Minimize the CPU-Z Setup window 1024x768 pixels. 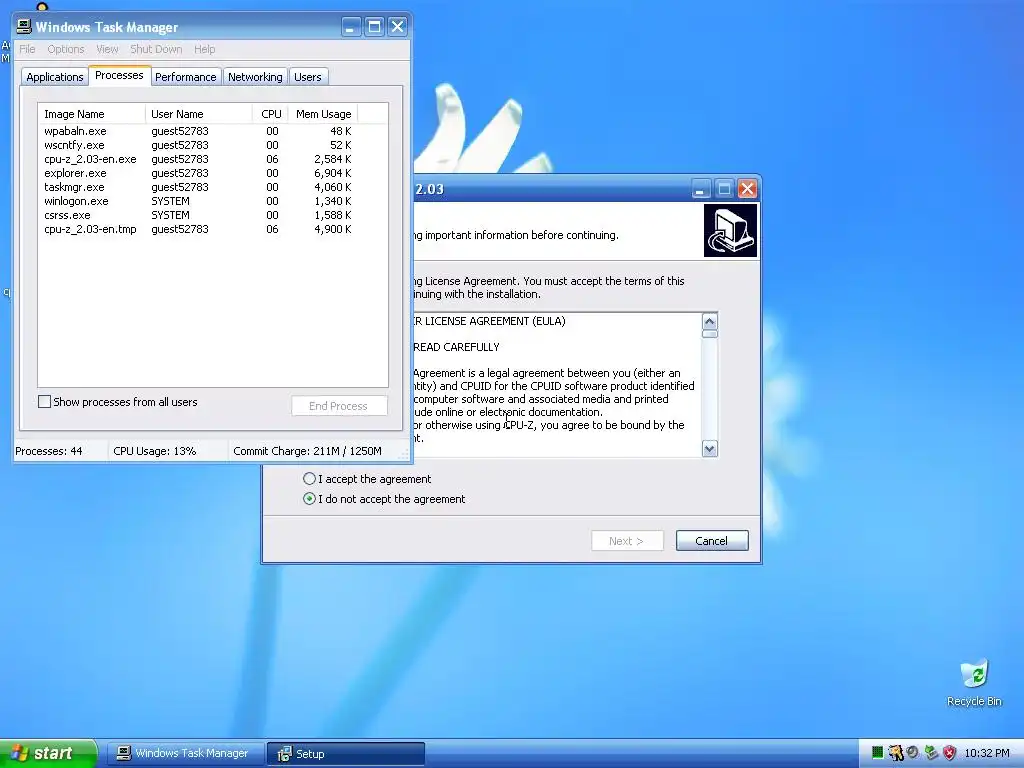(701, 189)
